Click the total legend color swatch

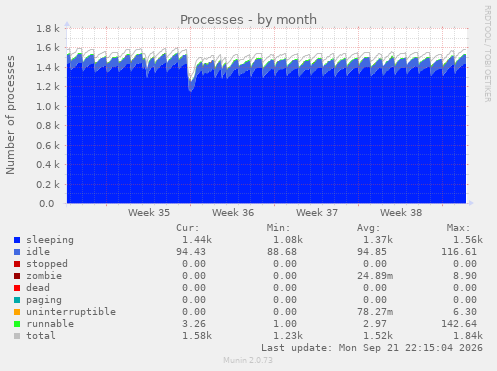click(17, 336)
